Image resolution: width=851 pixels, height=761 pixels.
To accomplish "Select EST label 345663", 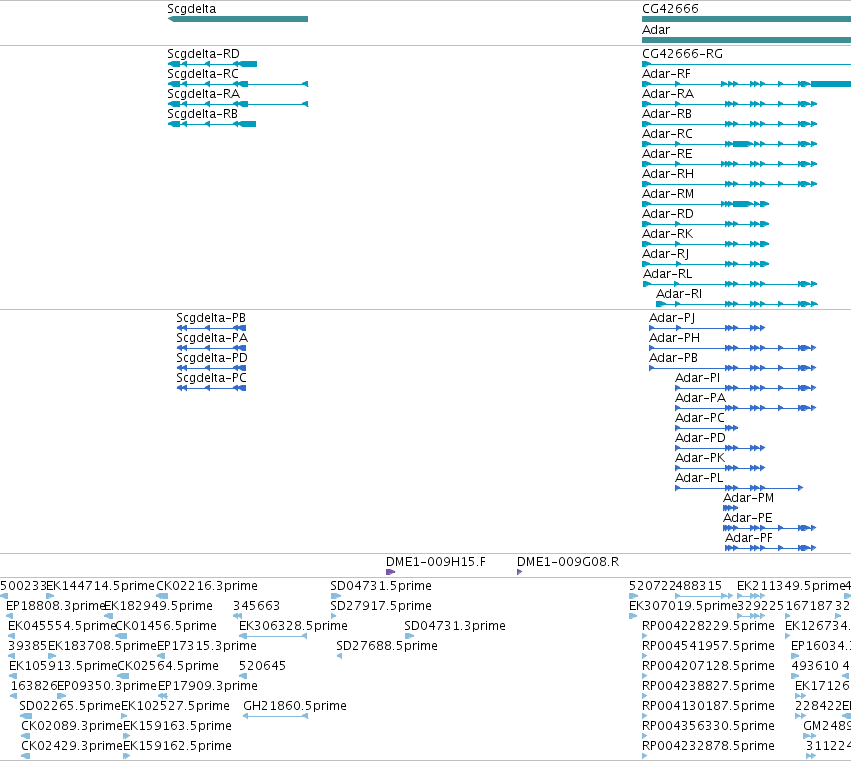I will [256, 606].
